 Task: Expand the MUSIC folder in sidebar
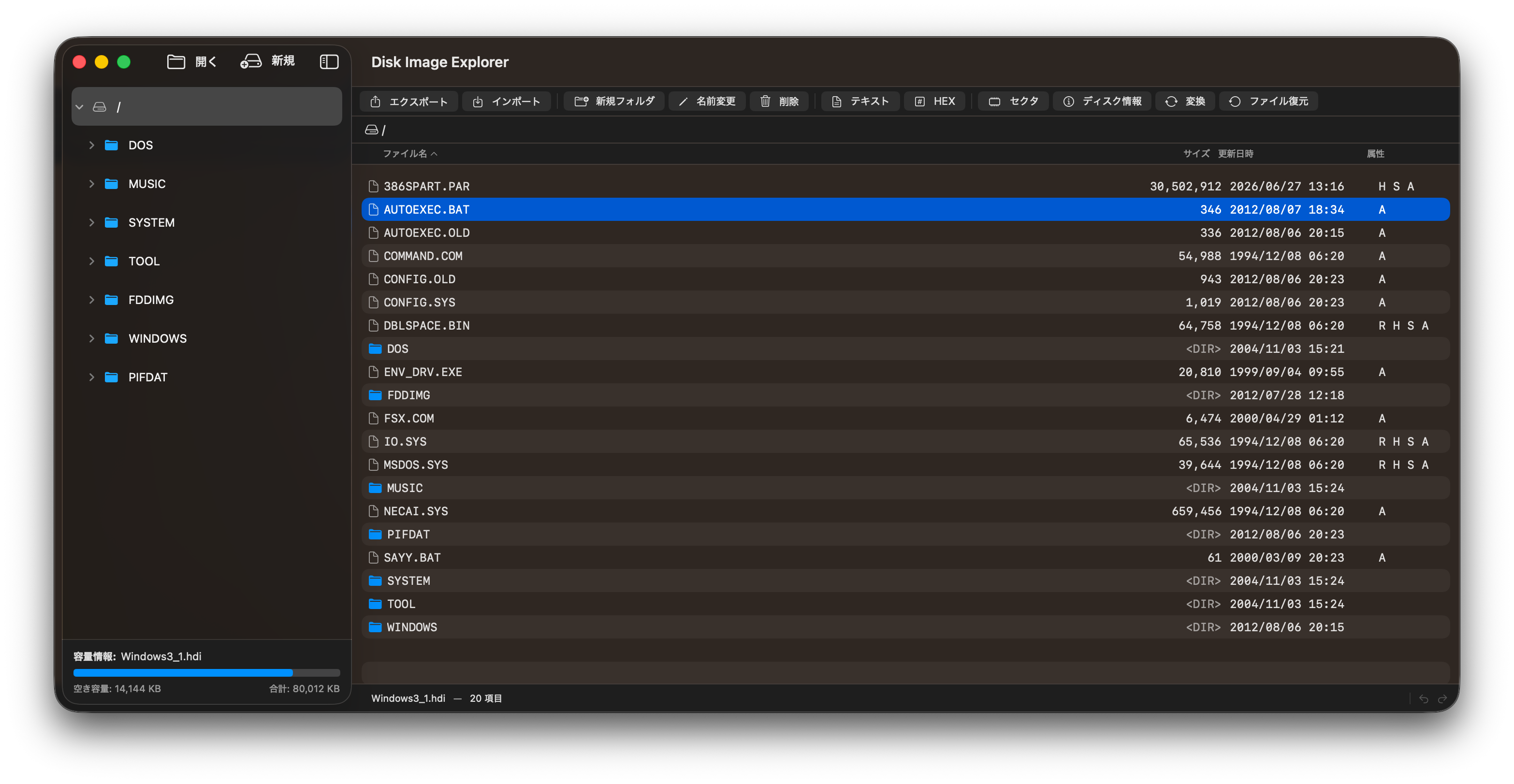click(91, 184)
